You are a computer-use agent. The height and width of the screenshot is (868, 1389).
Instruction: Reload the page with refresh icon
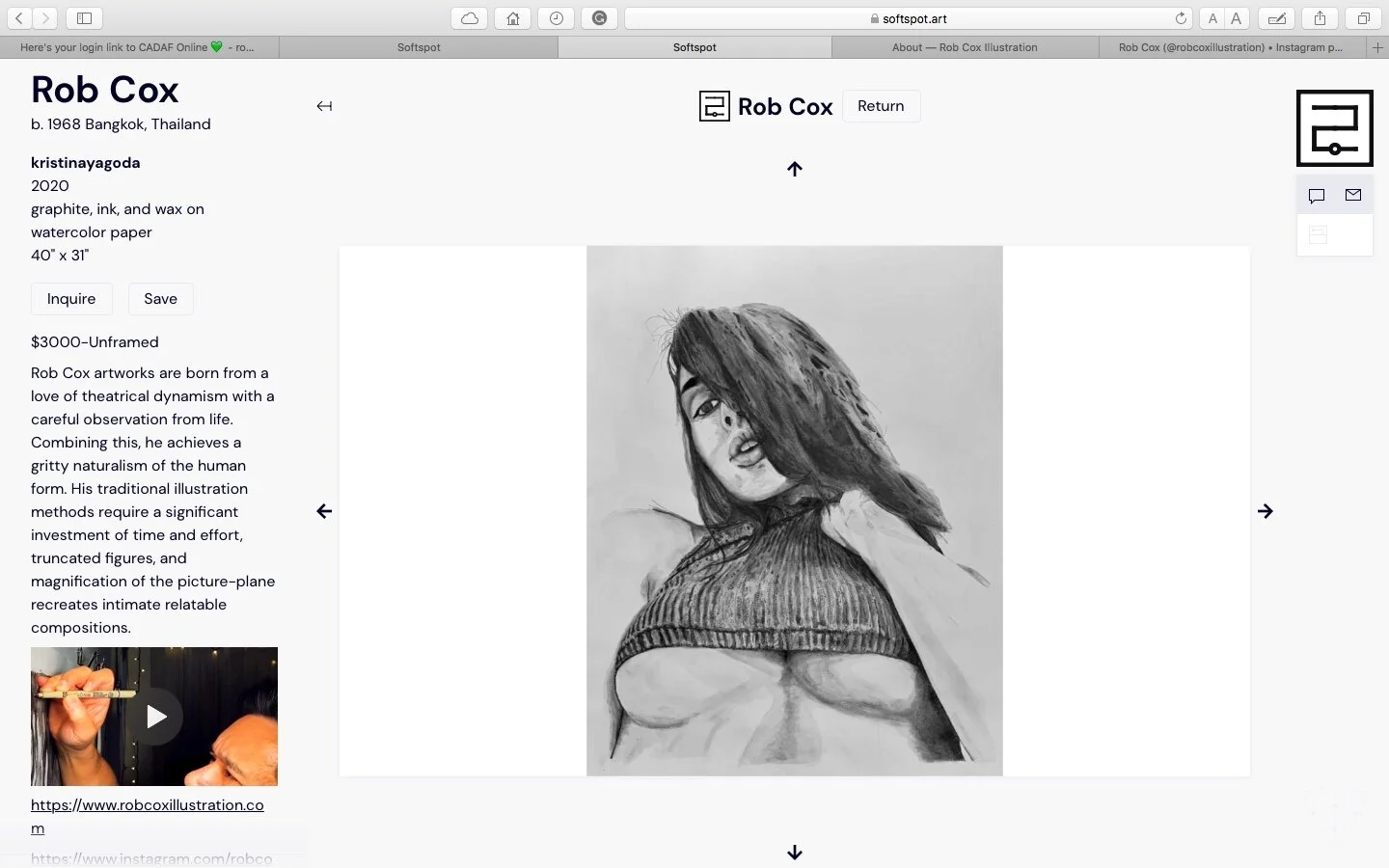coord(1181,17)
